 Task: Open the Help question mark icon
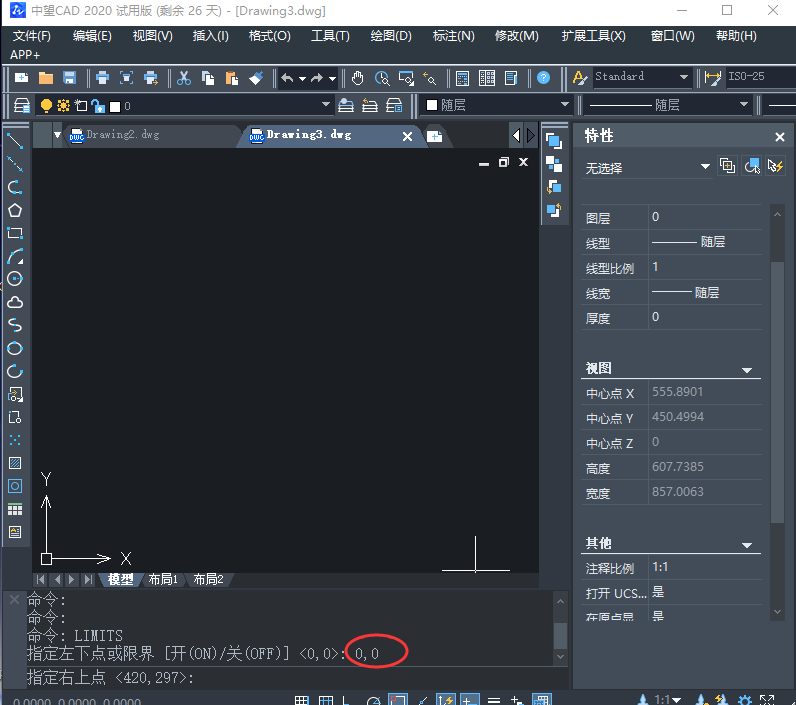click(543, 78)
